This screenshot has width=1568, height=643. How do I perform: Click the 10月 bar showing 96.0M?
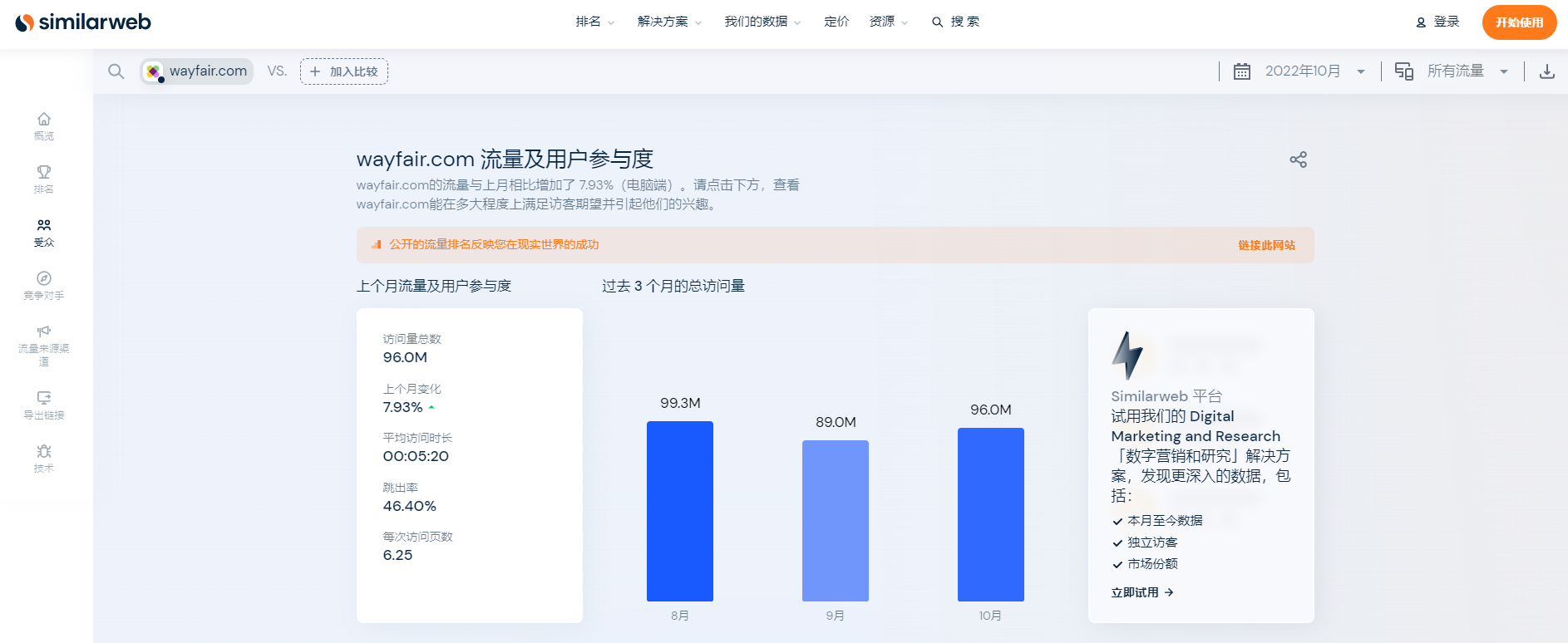[x=991, y=514]
